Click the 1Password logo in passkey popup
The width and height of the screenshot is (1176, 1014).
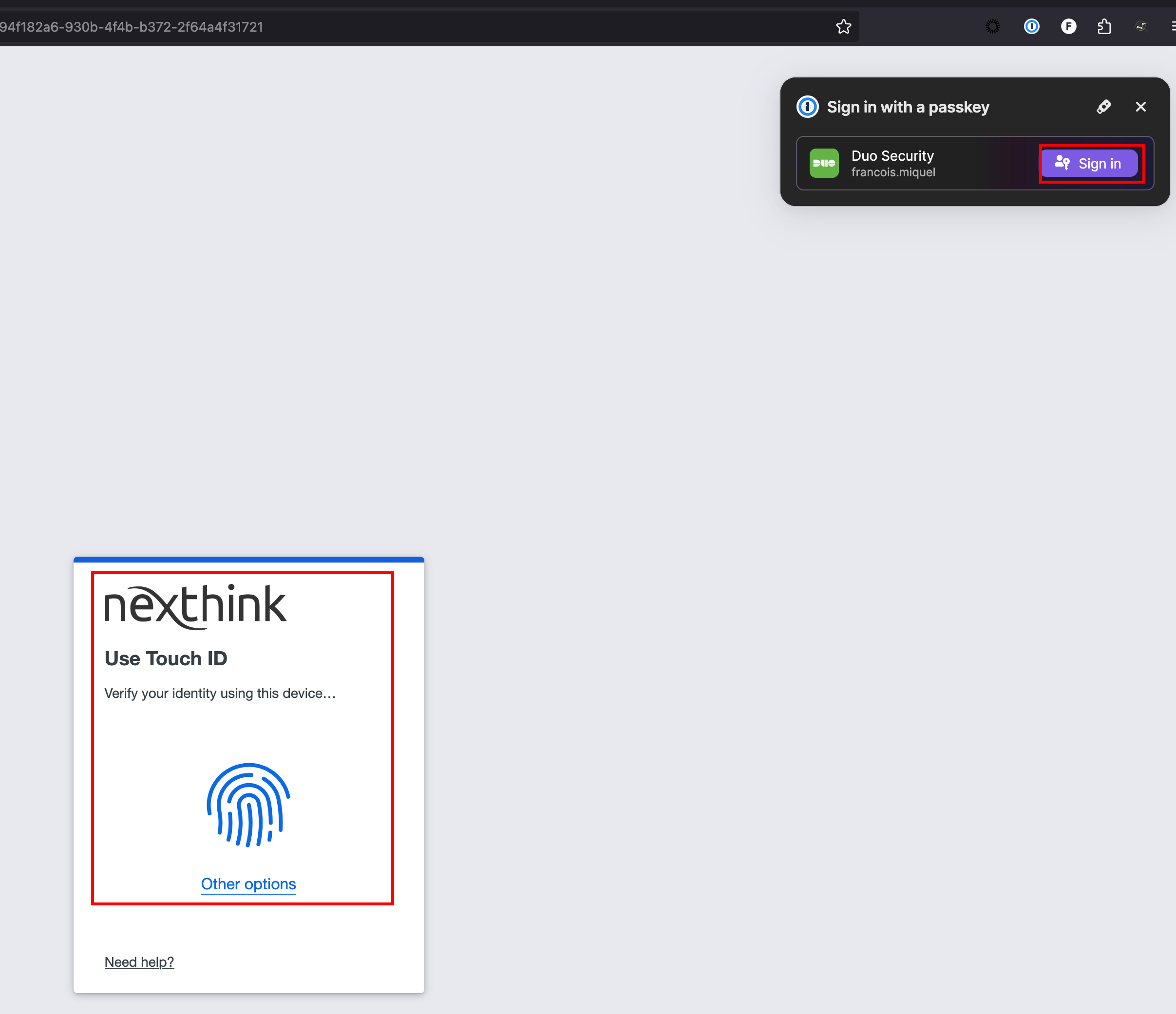(807, 107)
